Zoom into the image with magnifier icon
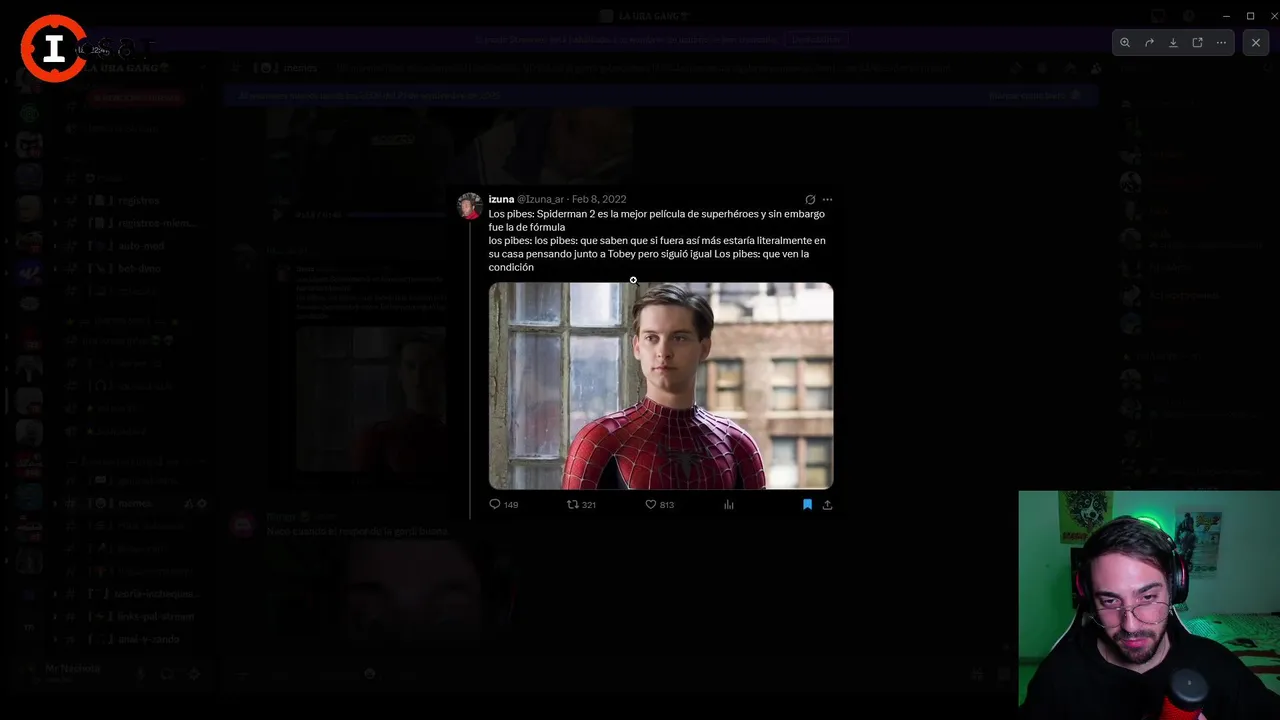The height and width of the screenshot is (720, 1280). [1125, 43]
